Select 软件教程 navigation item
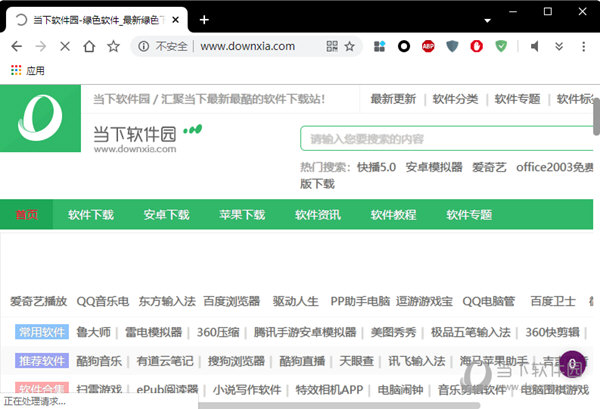The image size is (600, 409). point(393,214)
